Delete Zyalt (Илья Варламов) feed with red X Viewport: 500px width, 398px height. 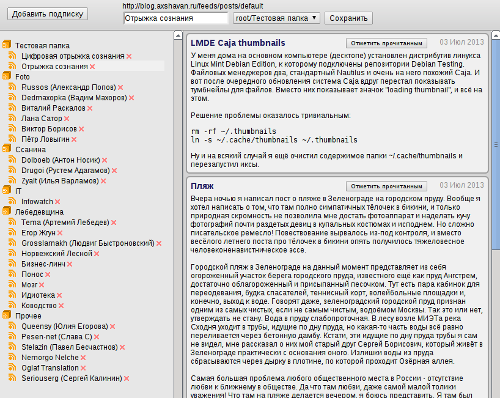point(103,181)
